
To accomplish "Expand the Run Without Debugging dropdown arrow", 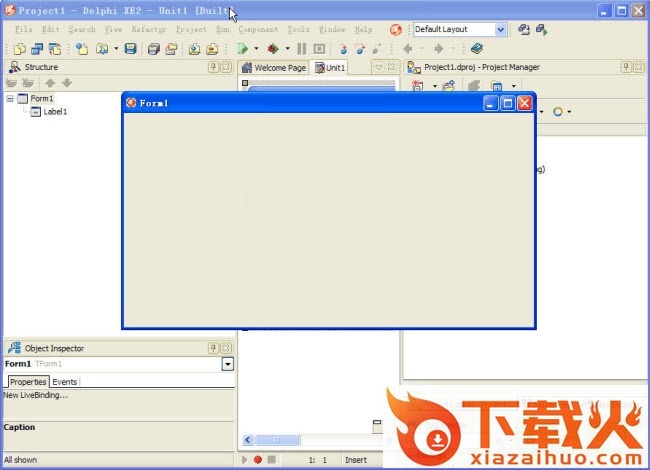I will click(287, 49).
